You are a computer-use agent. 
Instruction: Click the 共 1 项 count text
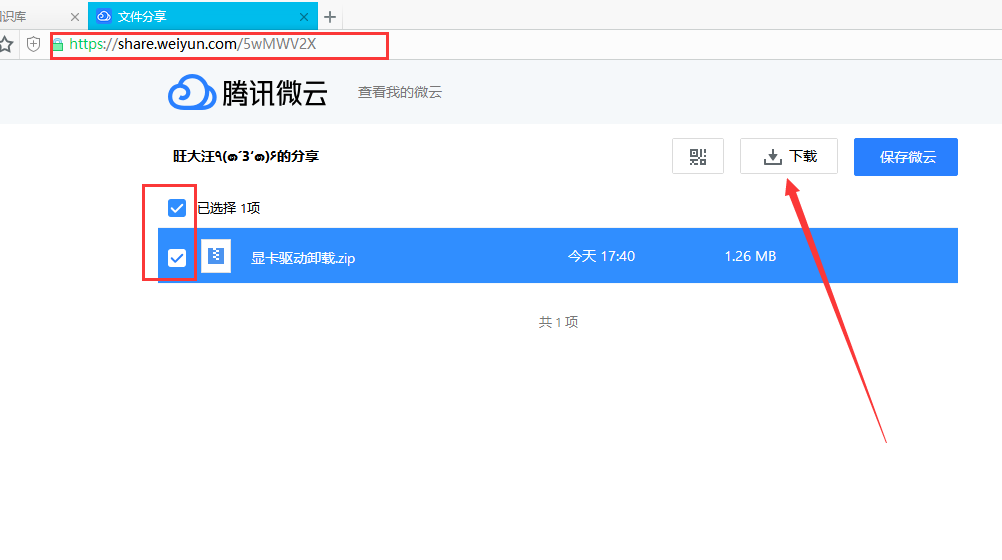(559, 322)
